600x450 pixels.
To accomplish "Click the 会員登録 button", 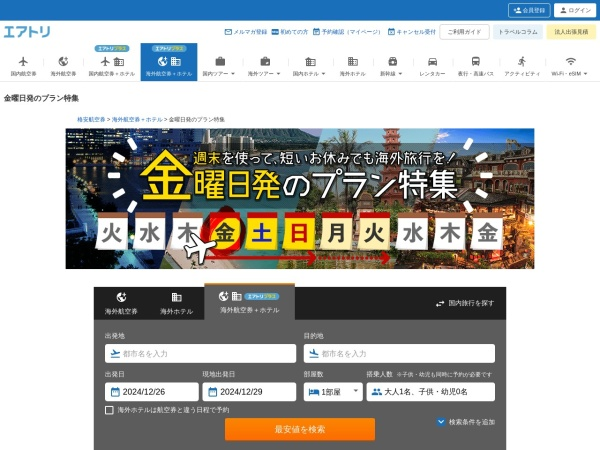I will tap(529, 10).
